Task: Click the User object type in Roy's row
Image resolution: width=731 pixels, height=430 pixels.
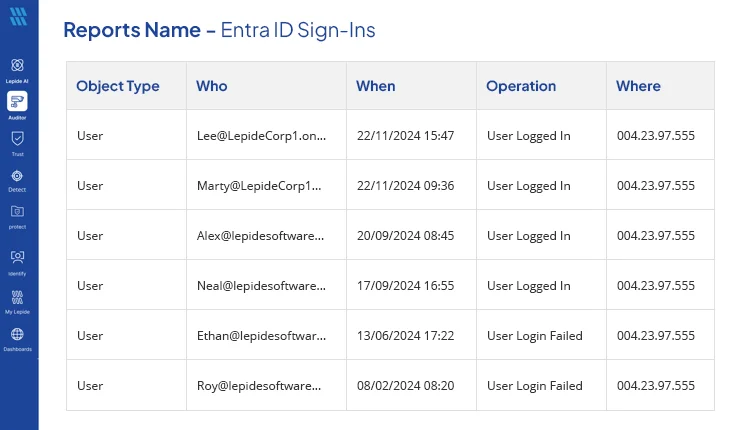Action: pos(90,386)
